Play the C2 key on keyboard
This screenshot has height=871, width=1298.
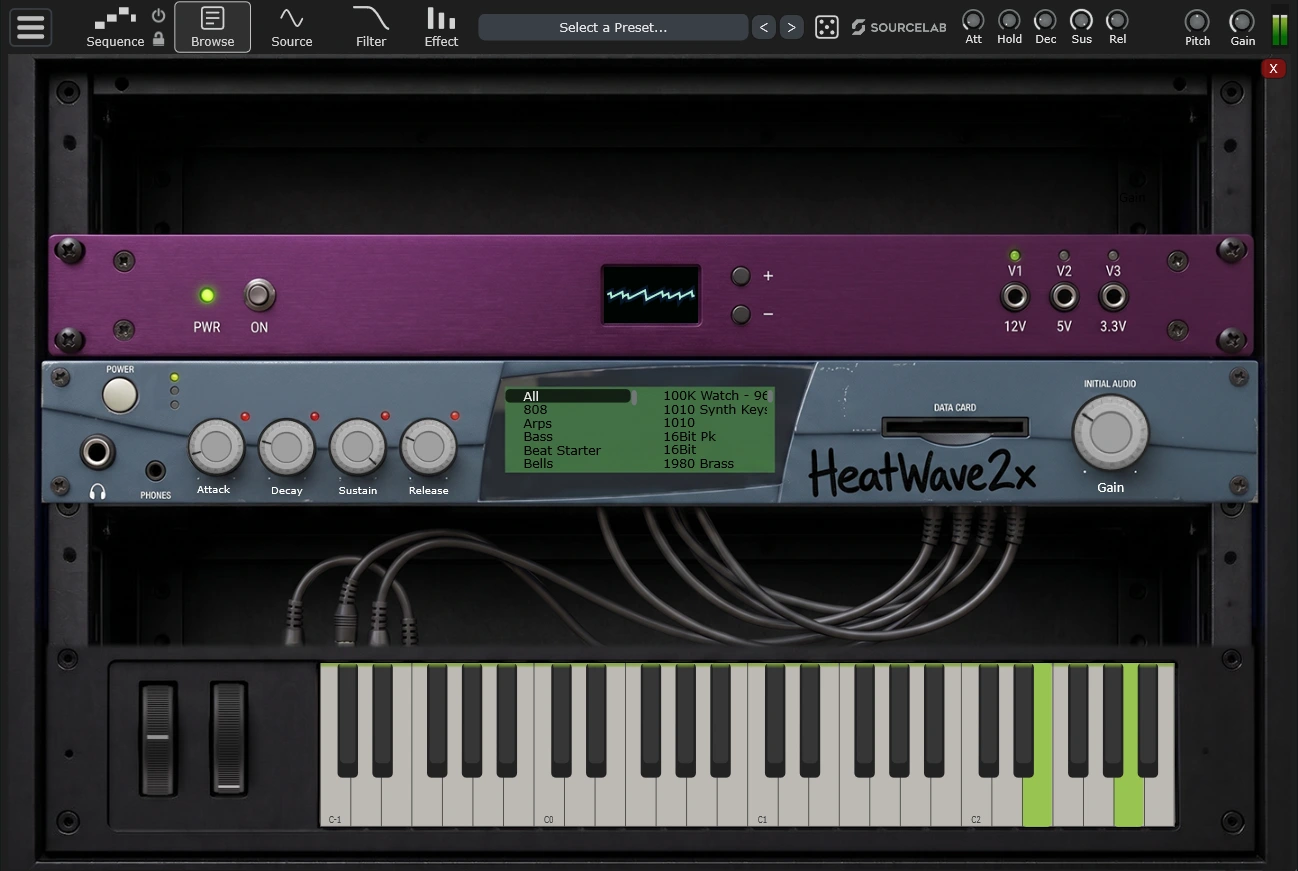pyautogui.click(x=976, y=800)
